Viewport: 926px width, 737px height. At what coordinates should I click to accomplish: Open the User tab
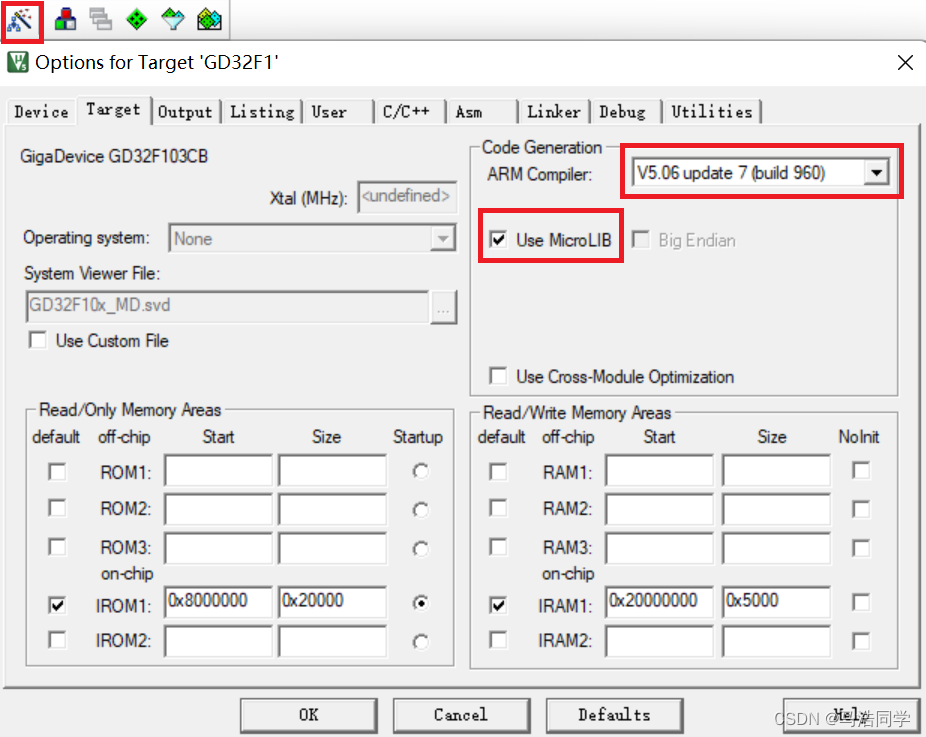[338, 112]
